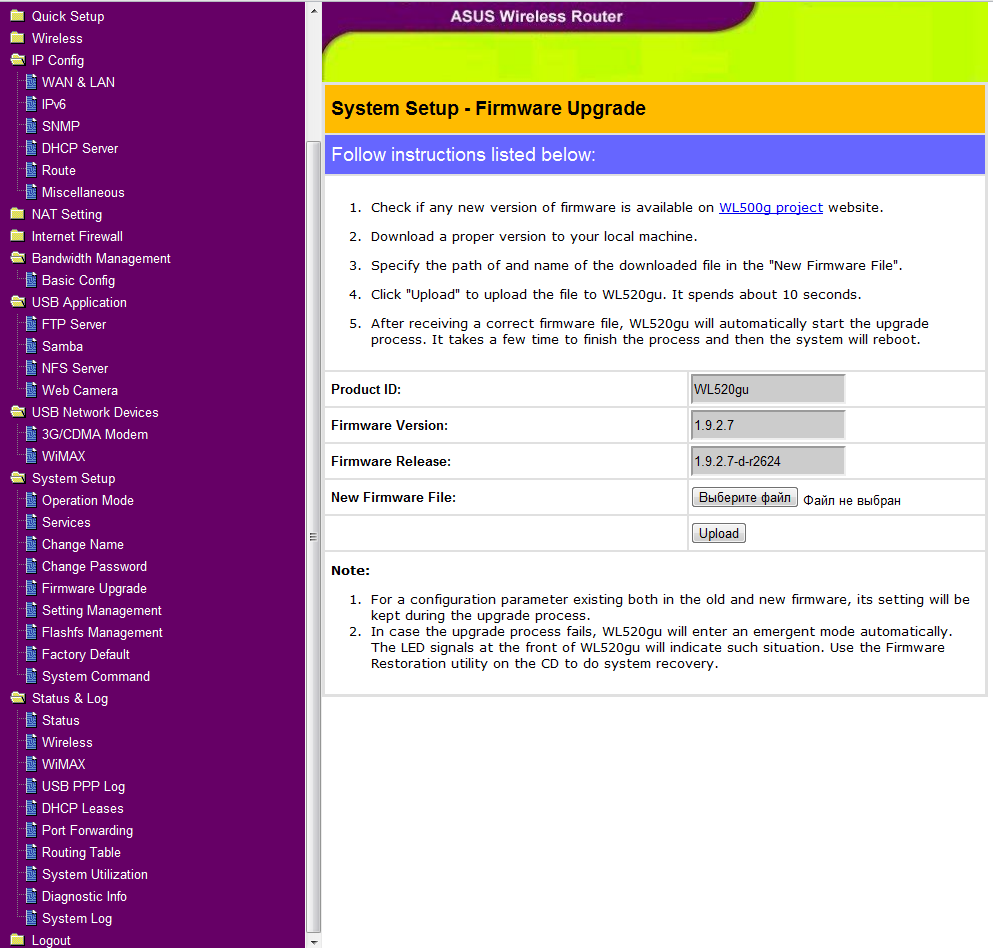Select WAN & LAN in the sidebar
The width and height of the screenshot is (993, 948).
(78, 82)
